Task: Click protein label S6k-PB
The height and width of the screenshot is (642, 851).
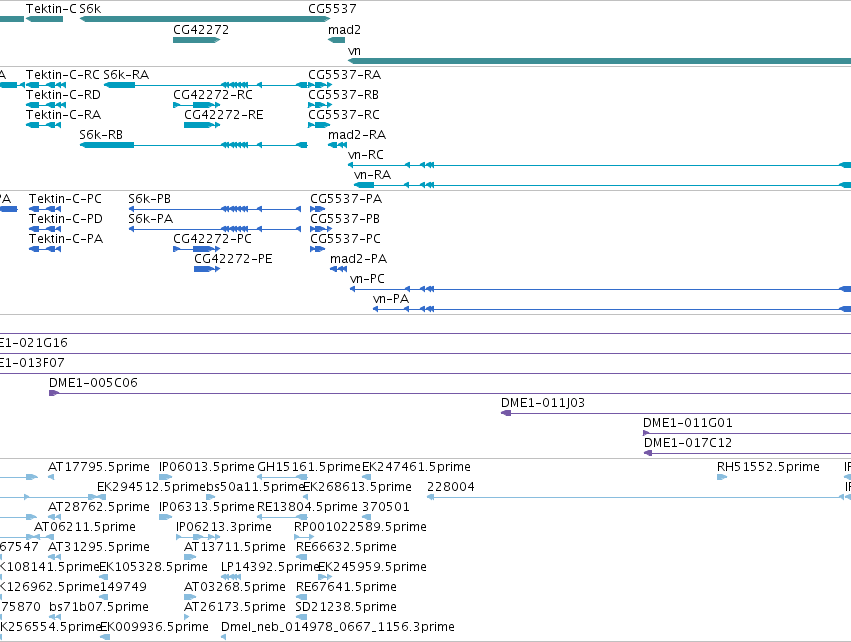Action: pos(149,199)
